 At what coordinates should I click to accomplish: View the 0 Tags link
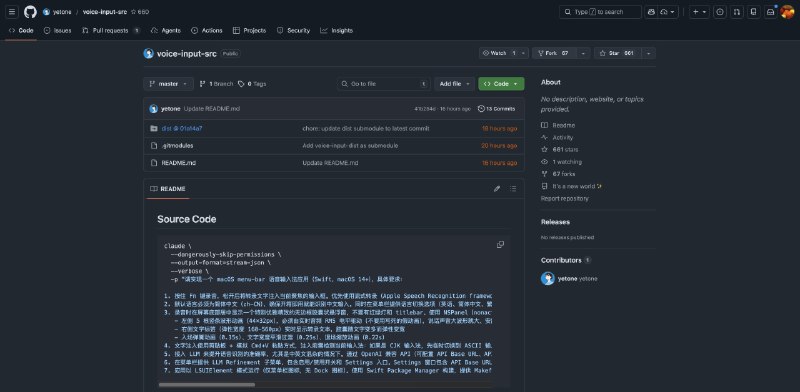coord(252,84)
